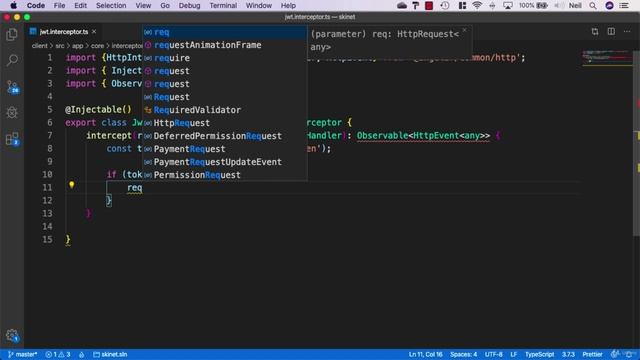This screenshot has height=360, width=640.
Task: Open Spotlight search in macOS menu bar
Action: tap(593, 5)
